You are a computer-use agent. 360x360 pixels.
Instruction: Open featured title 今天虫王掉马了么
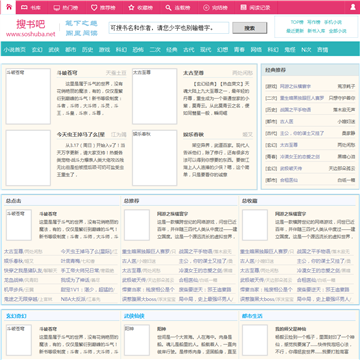tap(81, 134)
